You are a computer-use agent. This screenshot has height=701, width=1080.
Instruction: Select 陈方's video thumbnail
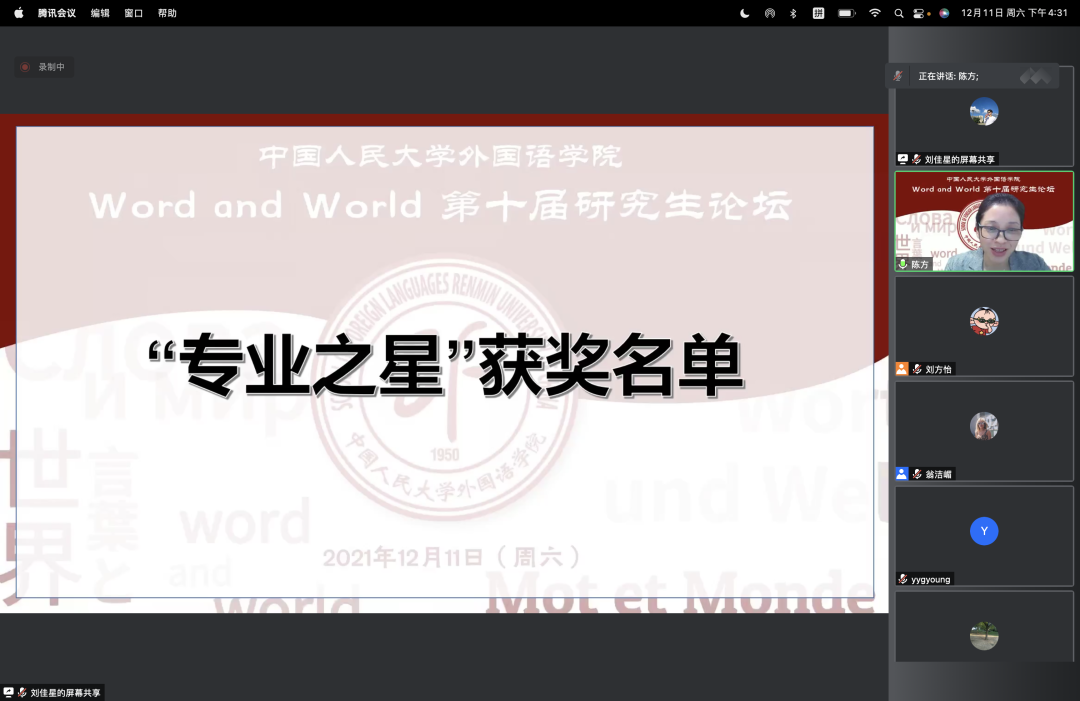984,221
